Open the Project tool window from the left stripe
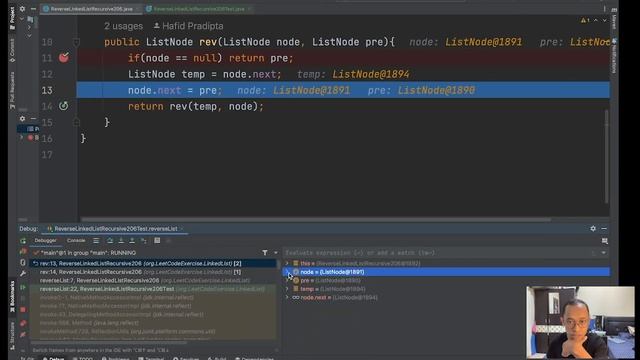This screenshot has height=360, width=640. [x=12, y=17]
